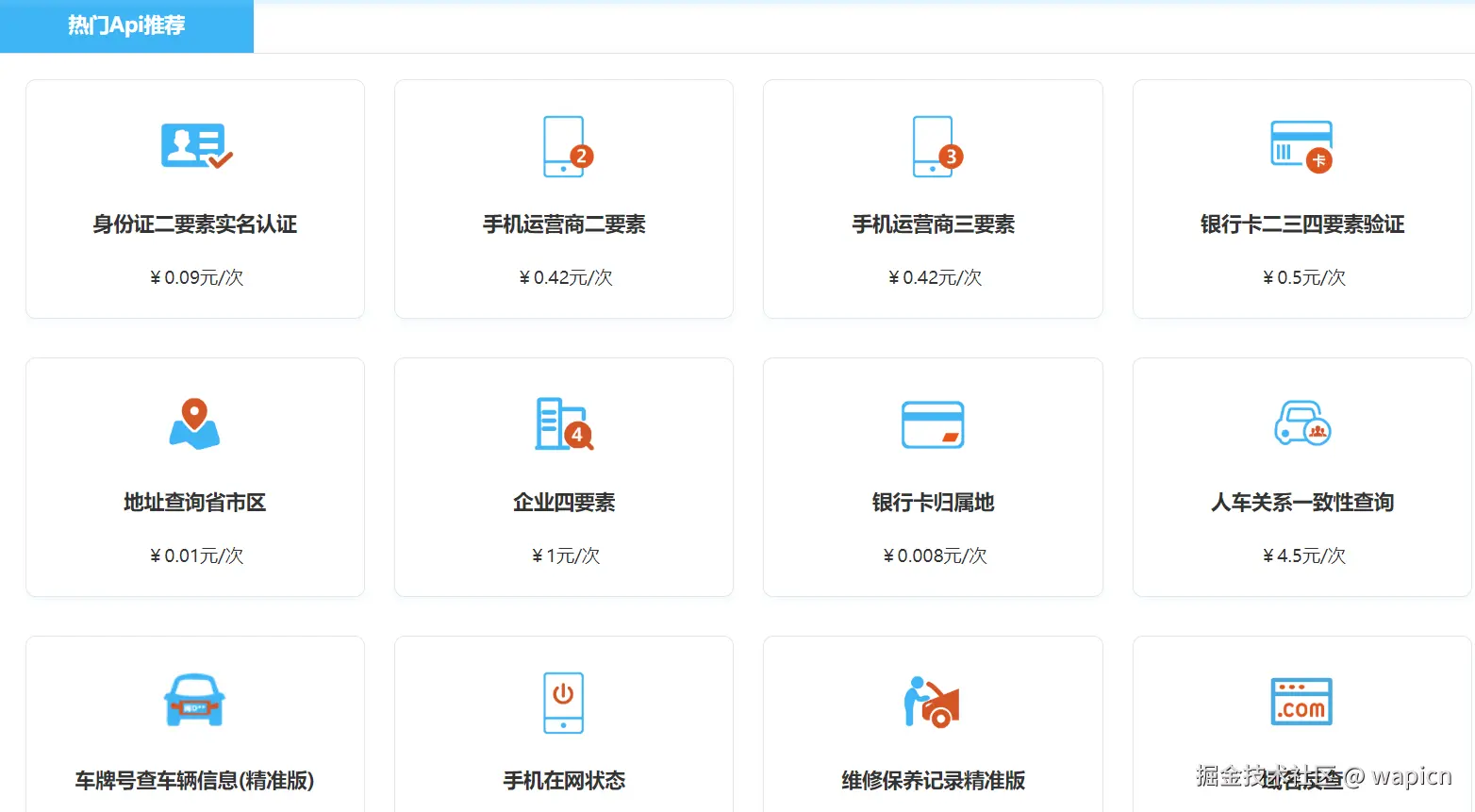The height and width of the screenshot is (812, 1475).
Task: Click the ¥0.008元/次 price label
Action: pos(933,555)
